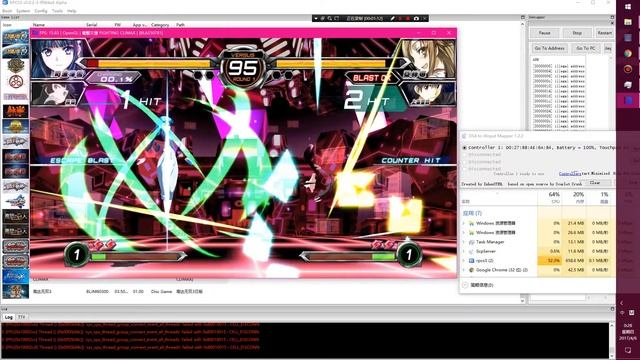Screen dimensions: 640x360
Task: Expand second Windows Explorer process row
Action: 464,233
